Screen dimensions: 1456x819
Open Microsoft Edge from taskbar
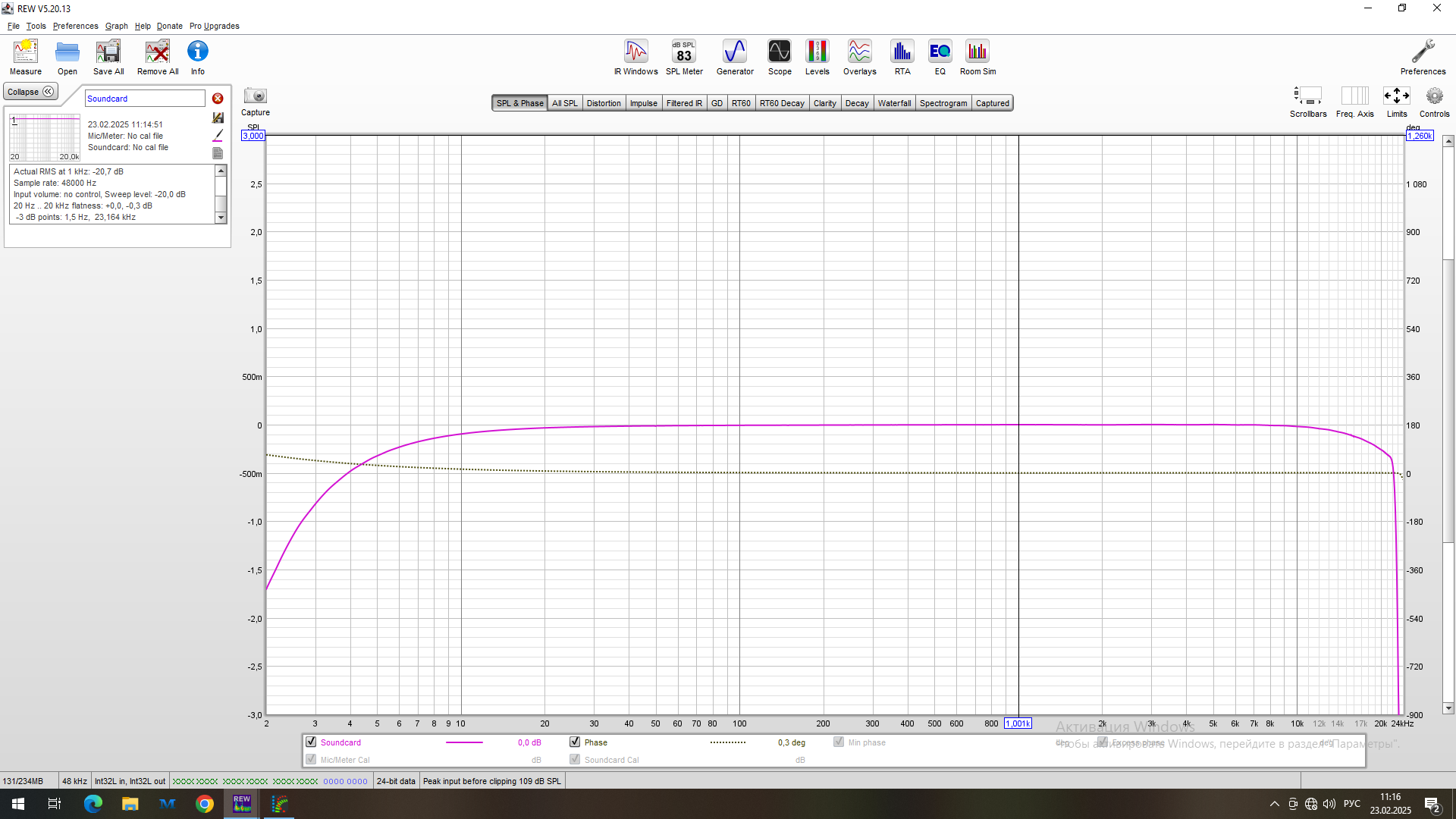pos(93,804)
